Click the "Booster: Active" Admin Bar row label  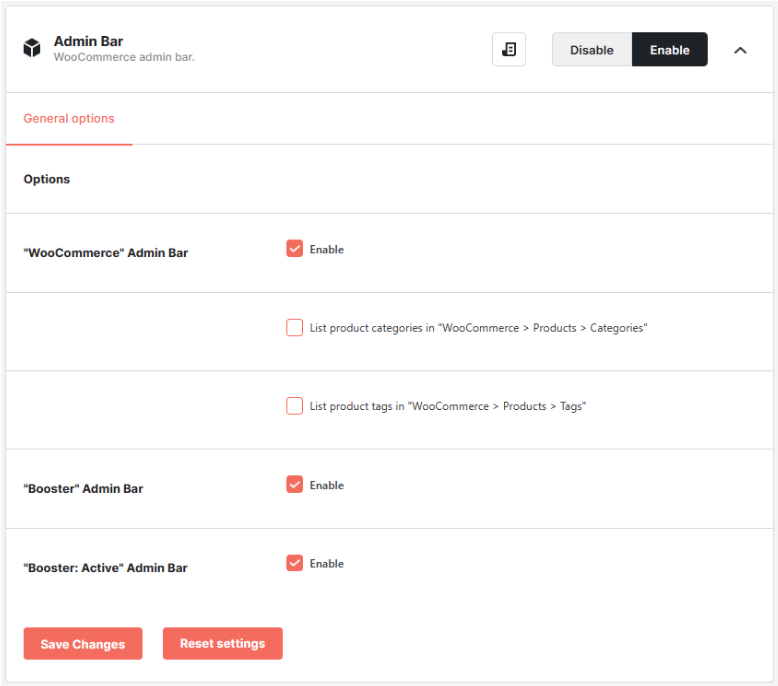click(x=105, y=568)
